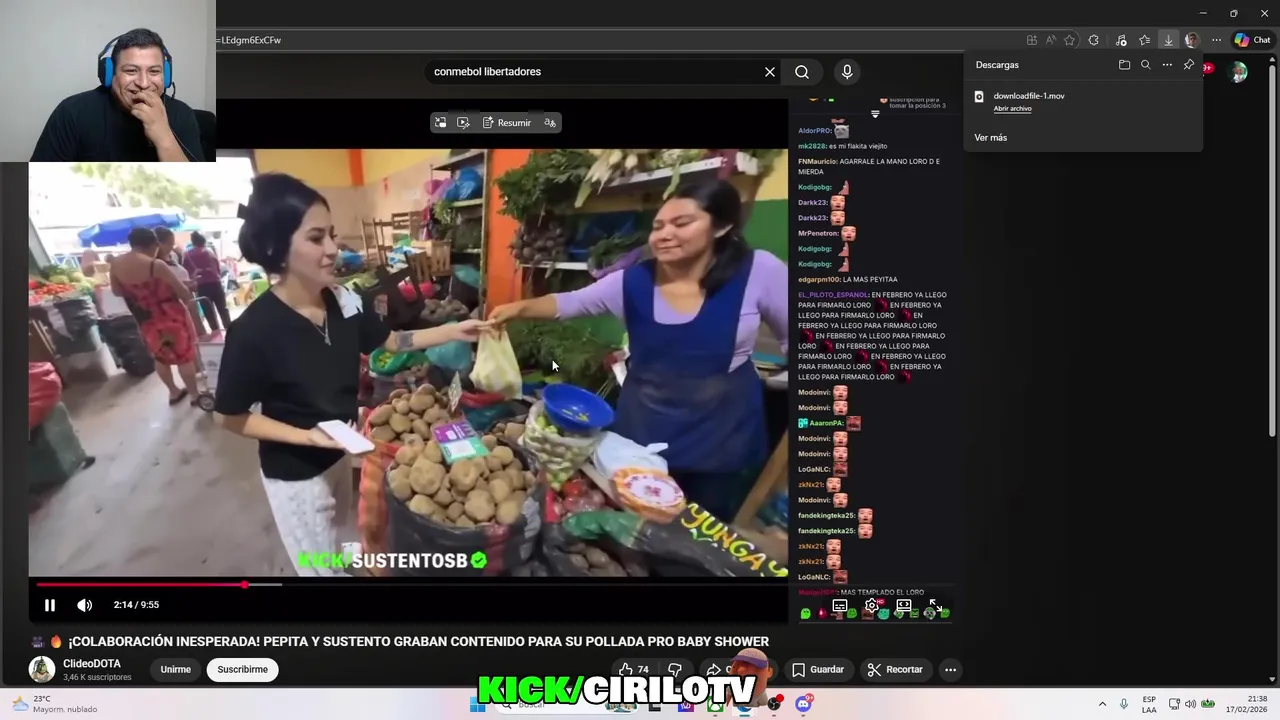This screenshot has width=1280, height=720.
Task: Click chat user EL_PILOTO_ESPANOL name
Action: coord(832,295)
